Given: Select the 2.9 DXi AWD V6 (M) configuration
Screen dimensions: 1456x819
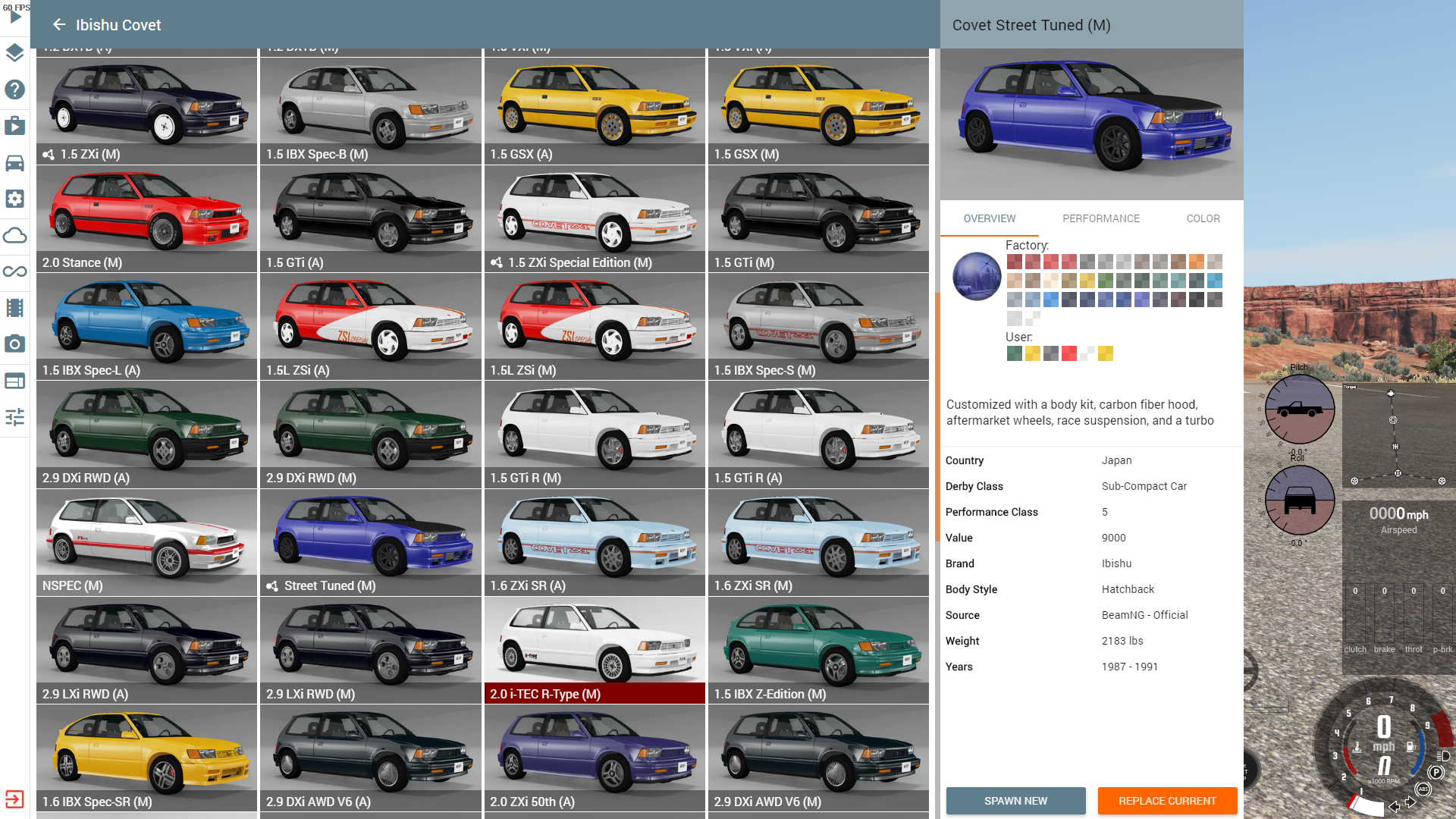Looking at the screenshot, I should point(818,758).
